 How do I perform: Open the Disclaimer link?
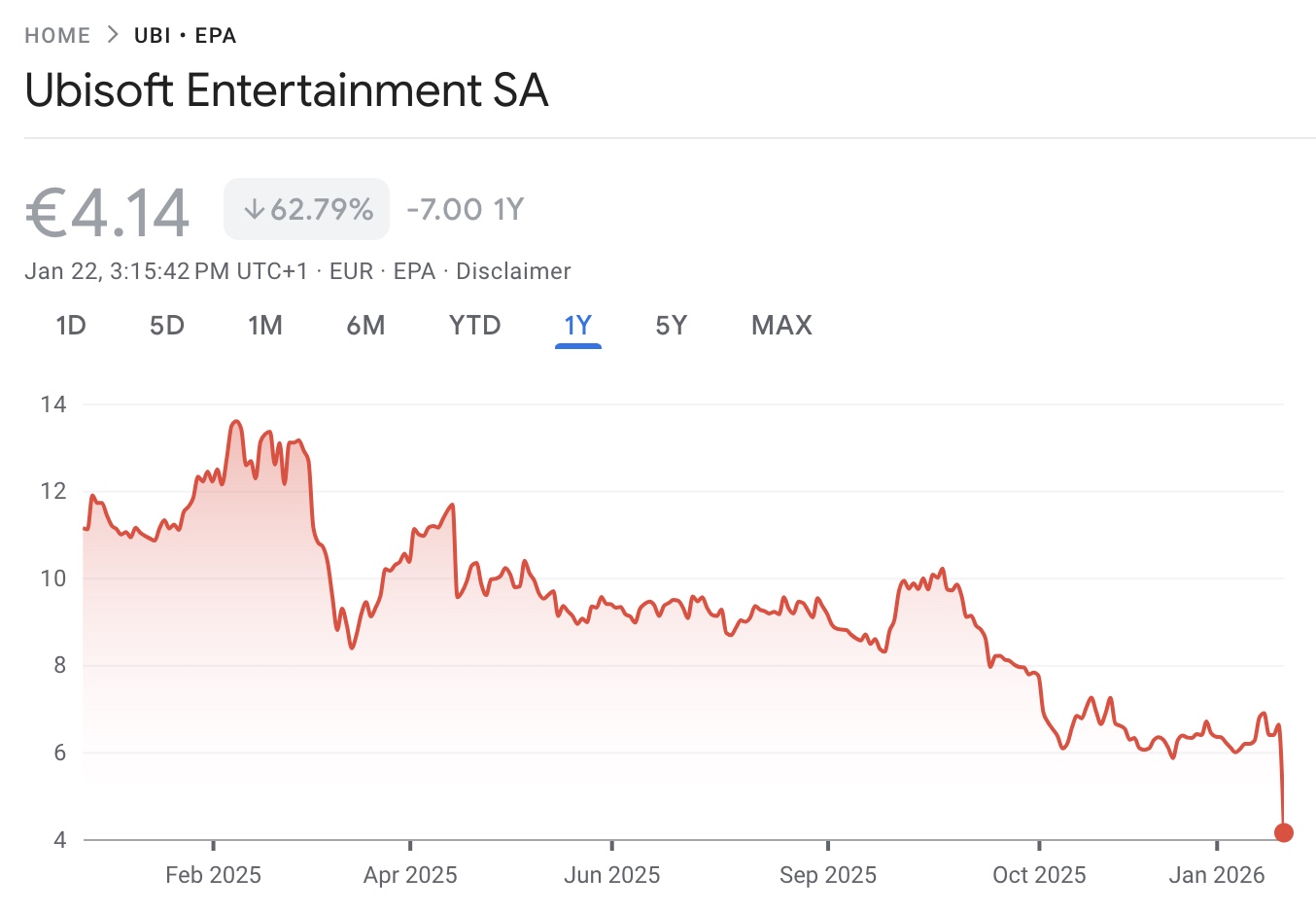[513, 271]
